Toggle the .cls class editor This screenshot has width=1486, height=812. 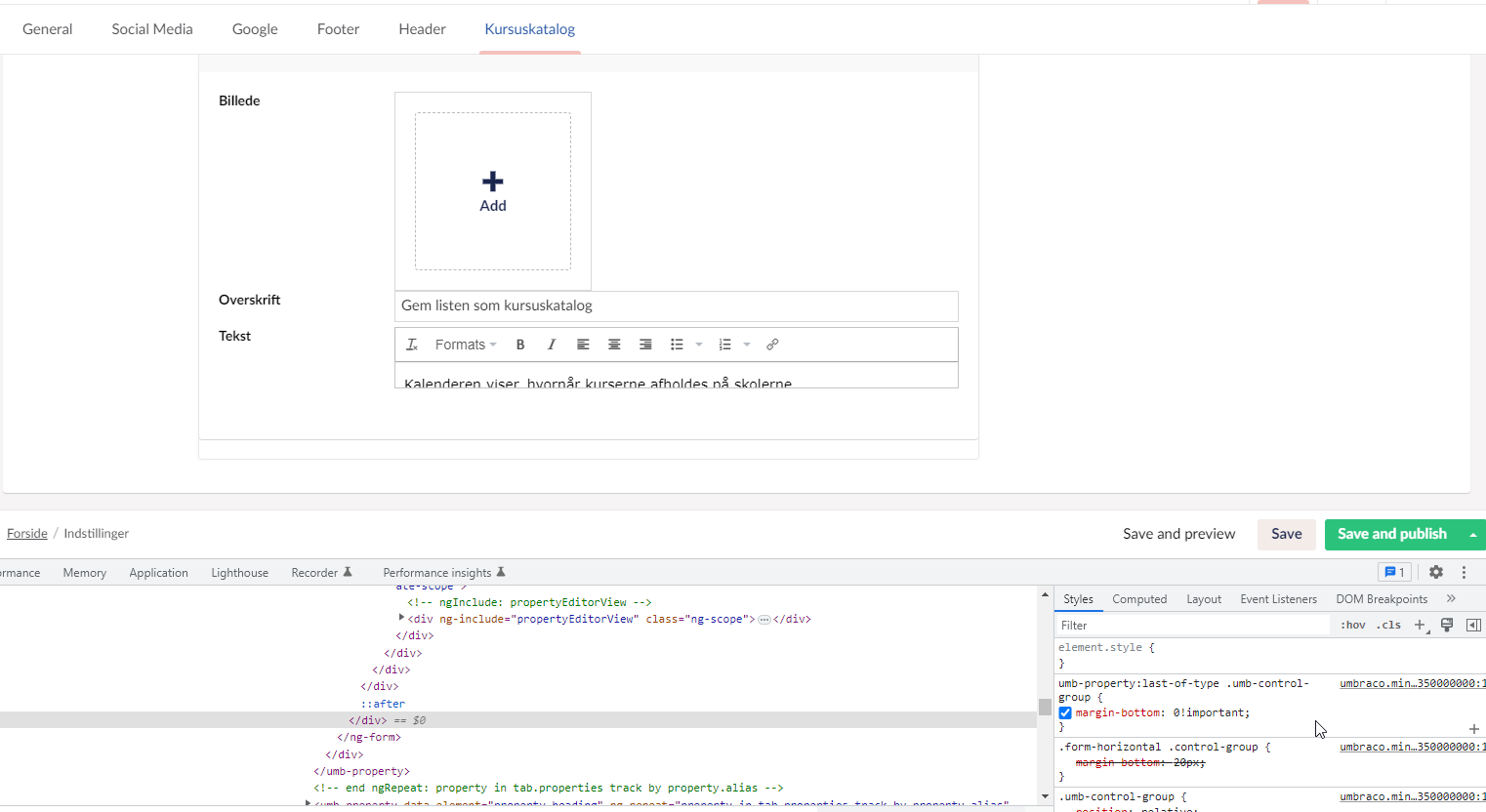(1388, 625)
